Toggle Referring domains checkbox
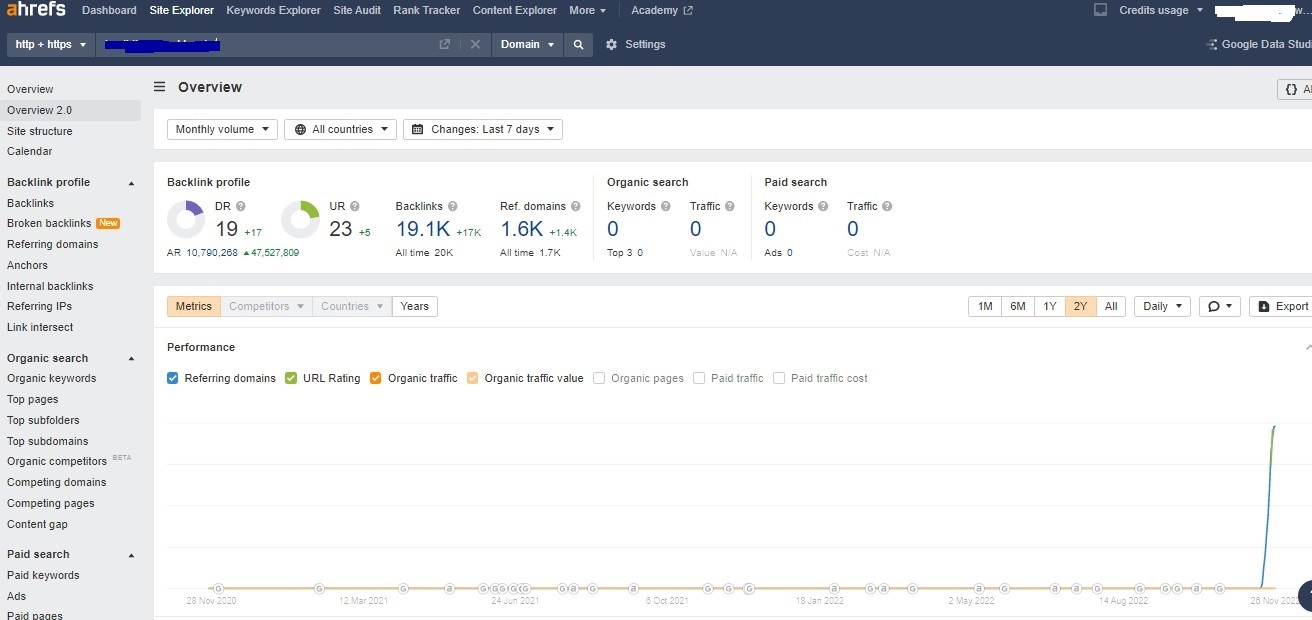1312x620 pixels. pyautogui.click(x=173, y=378)
